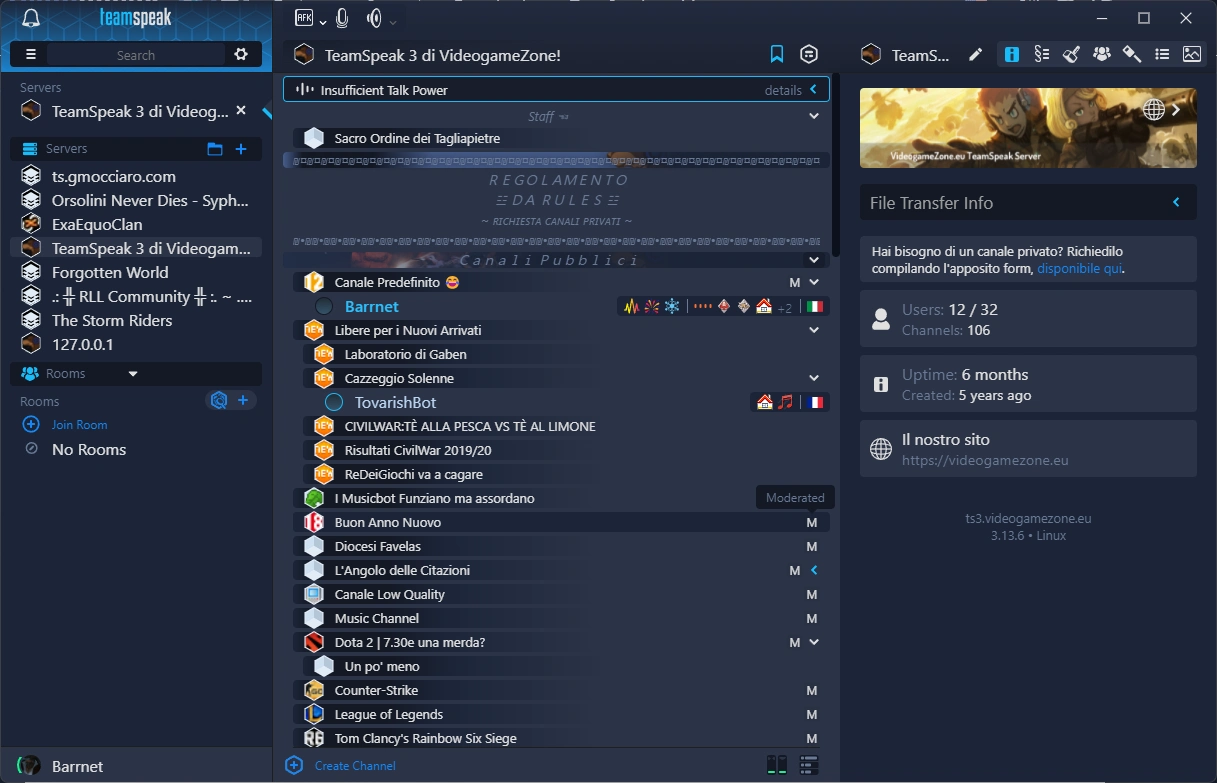Collapse Canali Pubblici section chevron
This screenshot has width=1217, height=783.
pos(814,260)
